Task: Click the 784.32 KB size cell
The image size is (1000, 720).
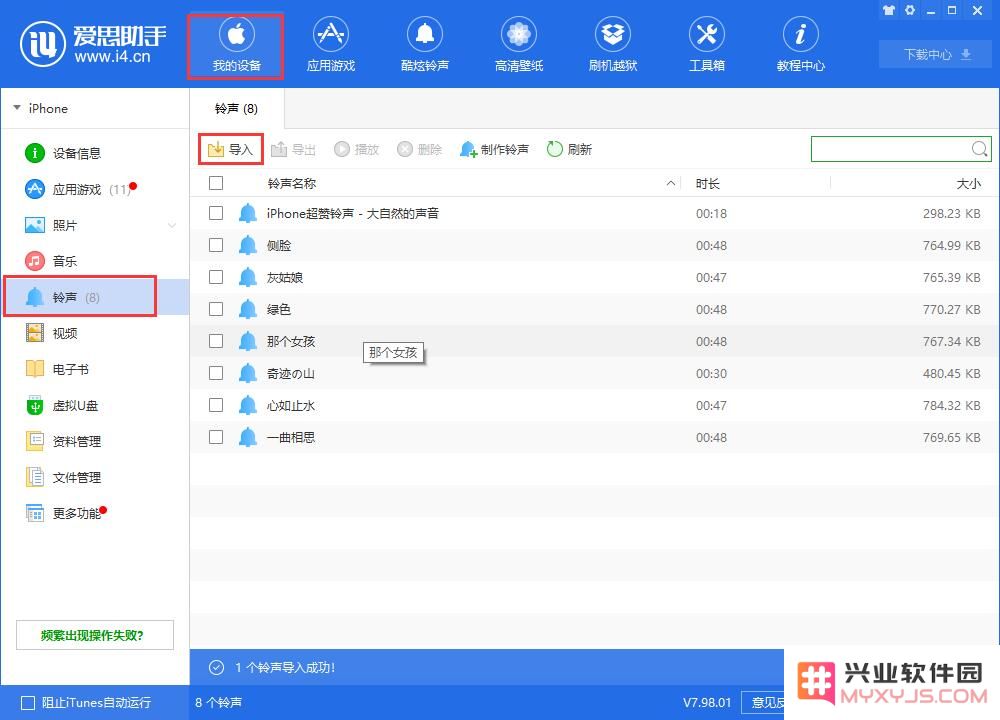Action: point(951,406)
